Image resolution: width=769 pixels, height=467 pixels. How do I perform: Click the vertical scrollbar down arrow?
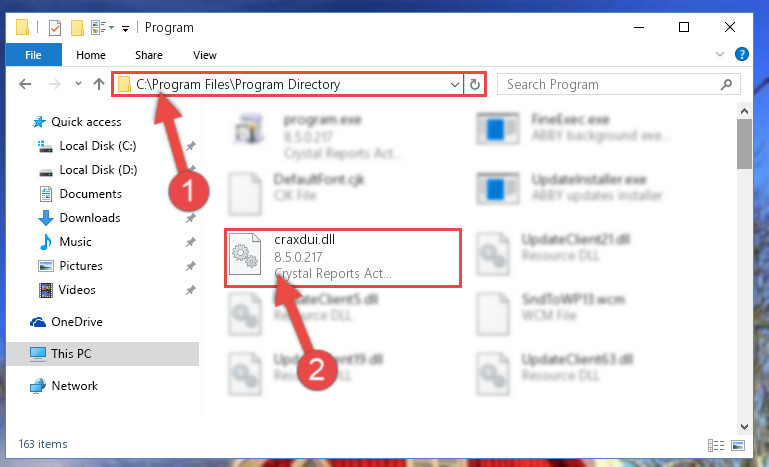tap(744, 427)
